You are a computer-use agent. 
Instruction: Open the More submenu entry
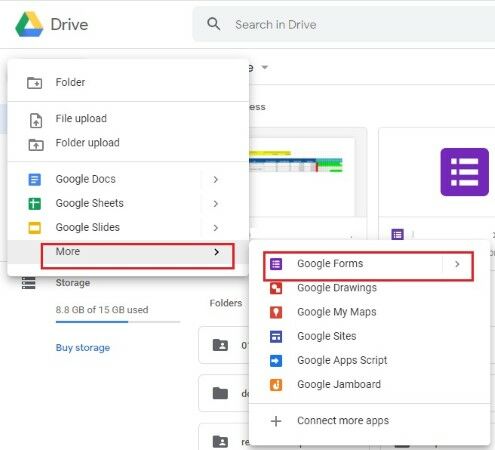tap(128, 252)
